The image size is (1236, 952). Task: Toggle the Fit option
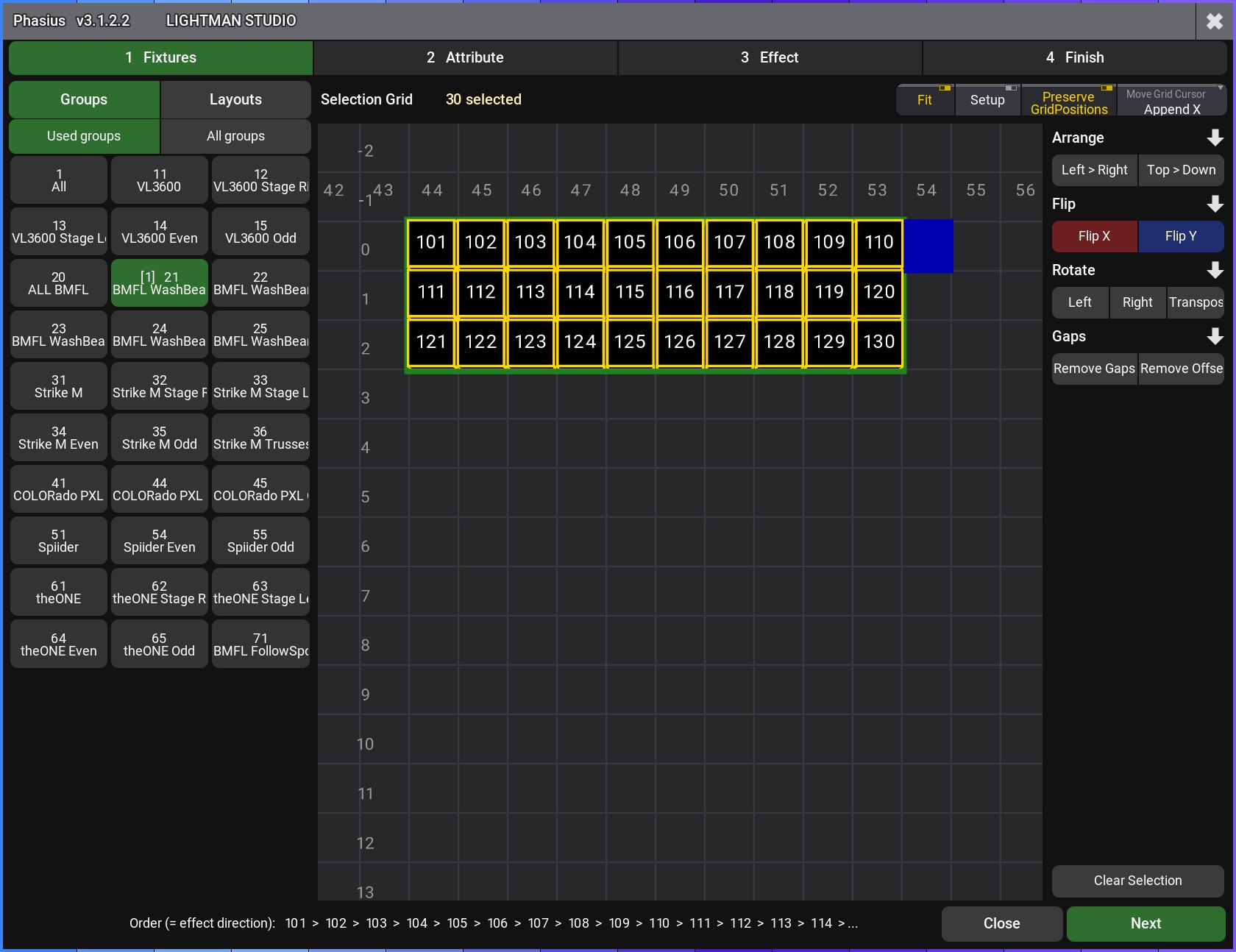click(925, 100)
